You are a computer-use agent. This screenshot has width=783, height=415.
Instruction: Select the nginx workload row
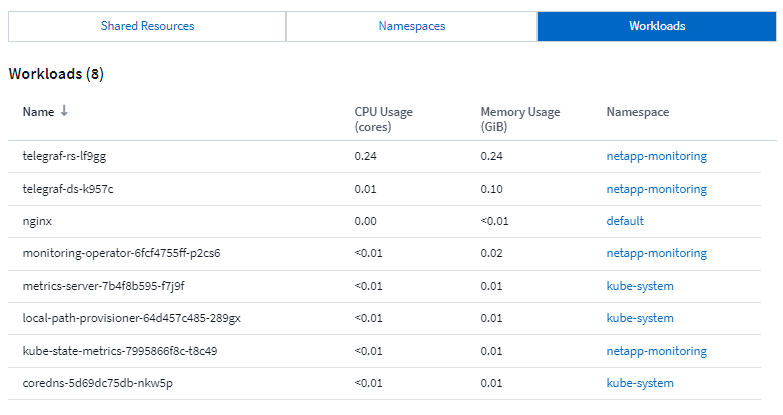[x=38, y=221]
